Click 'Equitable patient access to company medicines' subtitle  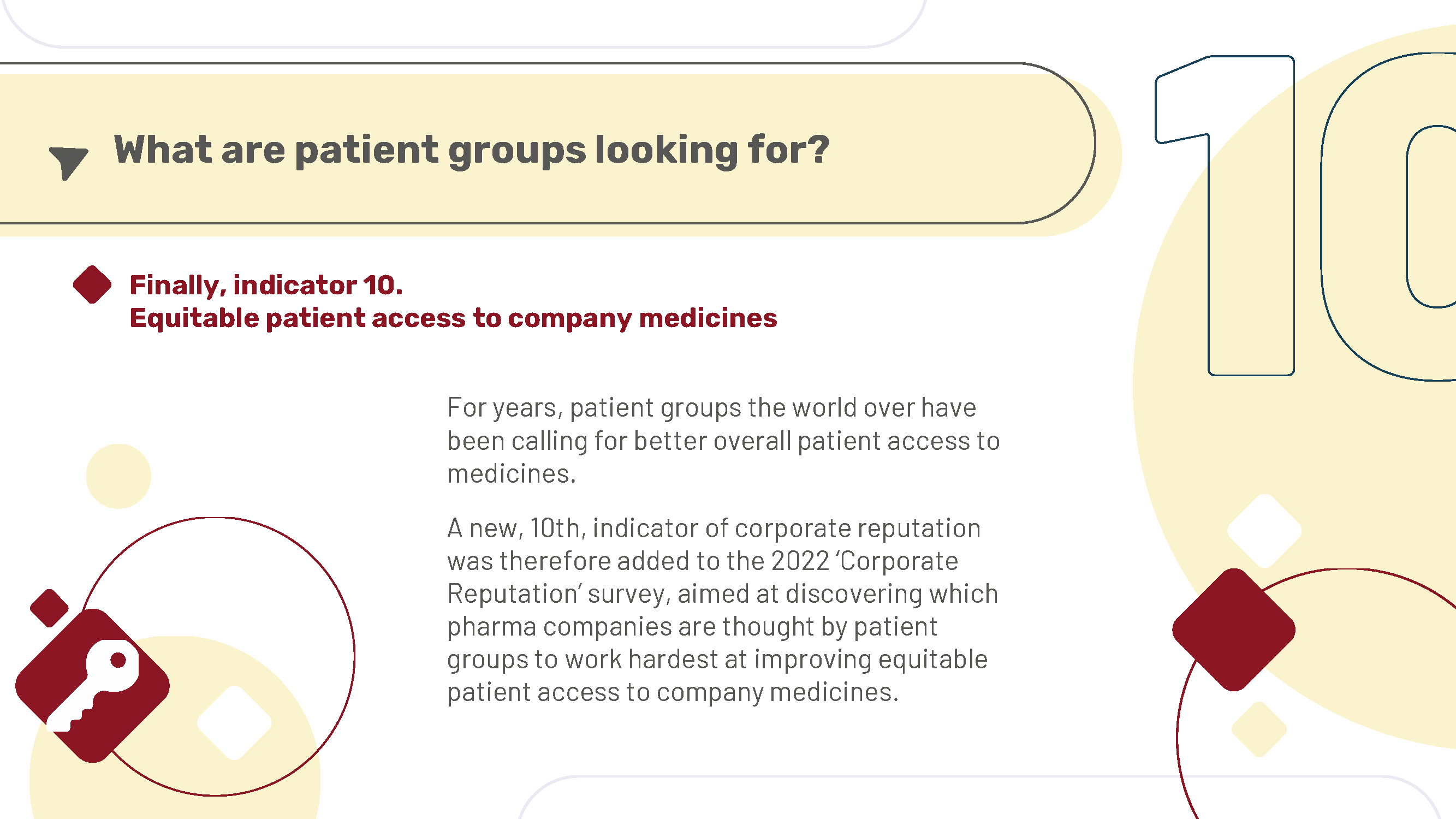point(453,318)
